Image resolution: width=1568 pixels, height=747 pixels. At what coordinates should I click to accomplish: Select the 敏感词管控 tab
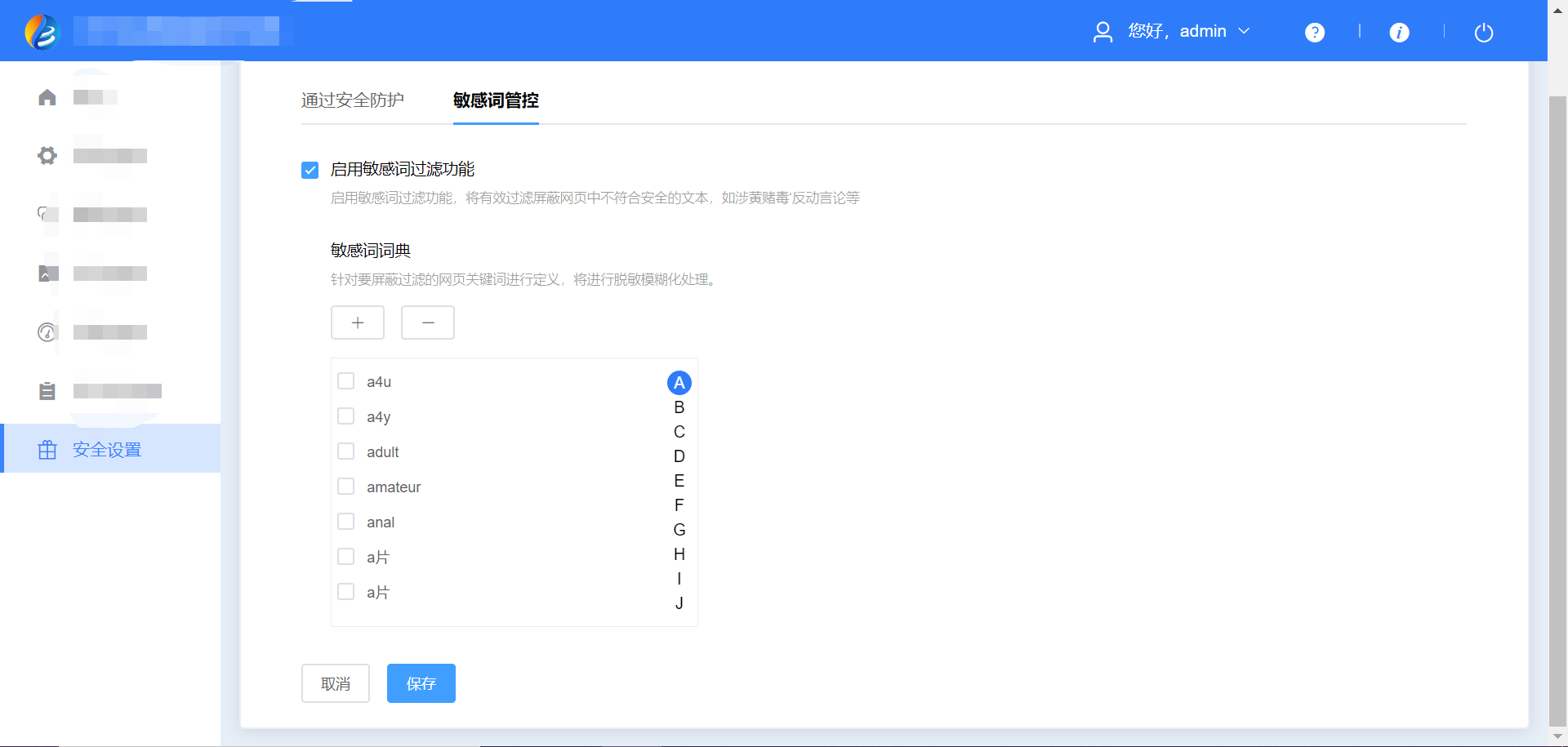tap(495, 100)
